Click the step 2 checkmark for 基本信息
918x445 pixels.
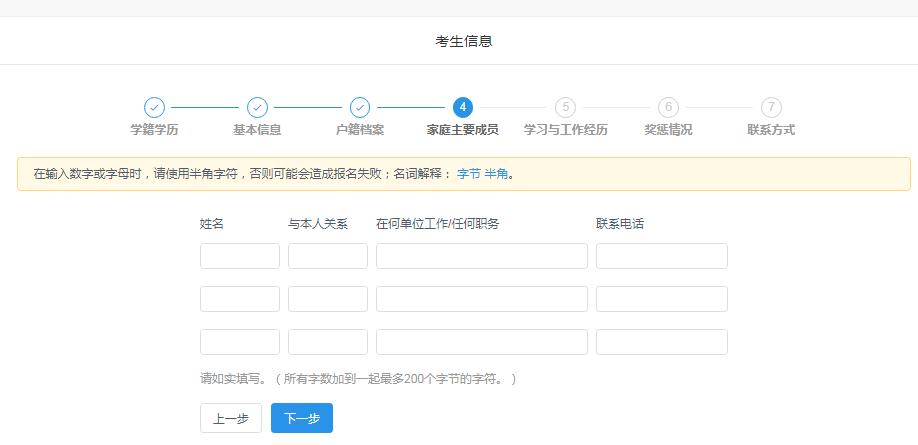coord(257,107)
